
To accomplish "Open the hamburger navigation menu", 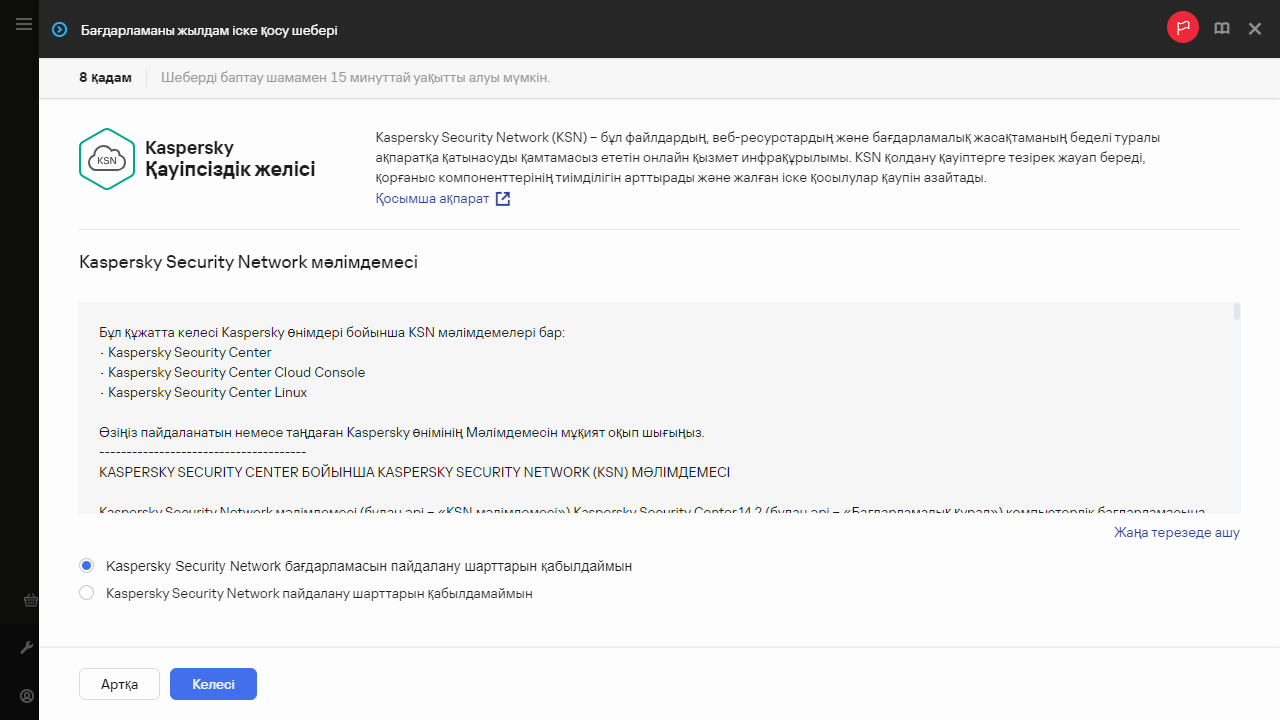I will [x=24, y=24].
